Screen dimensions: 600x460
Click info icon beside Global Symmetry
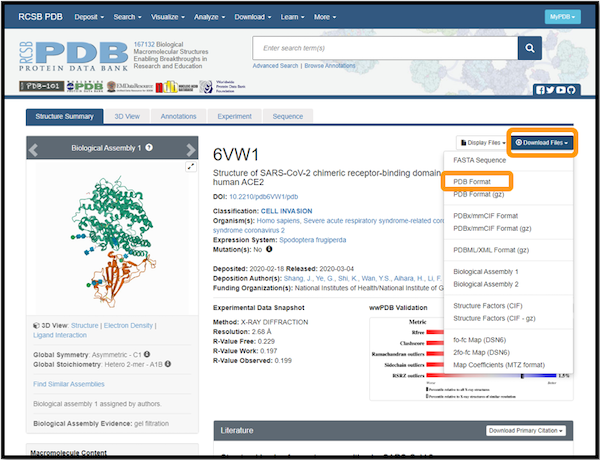point(147,354)
